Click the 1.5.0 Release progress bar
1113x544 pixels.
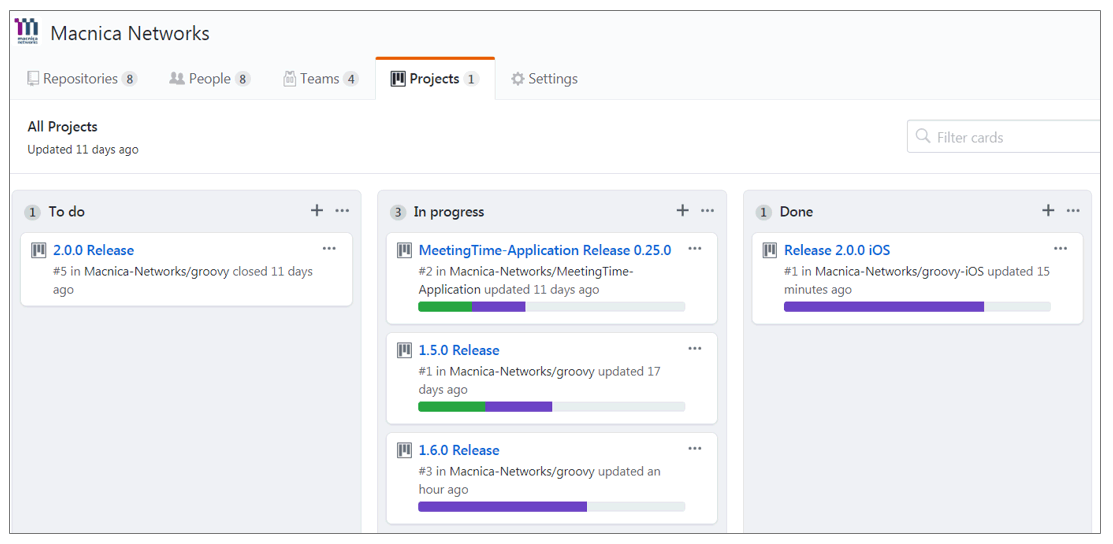coord(552,407)
